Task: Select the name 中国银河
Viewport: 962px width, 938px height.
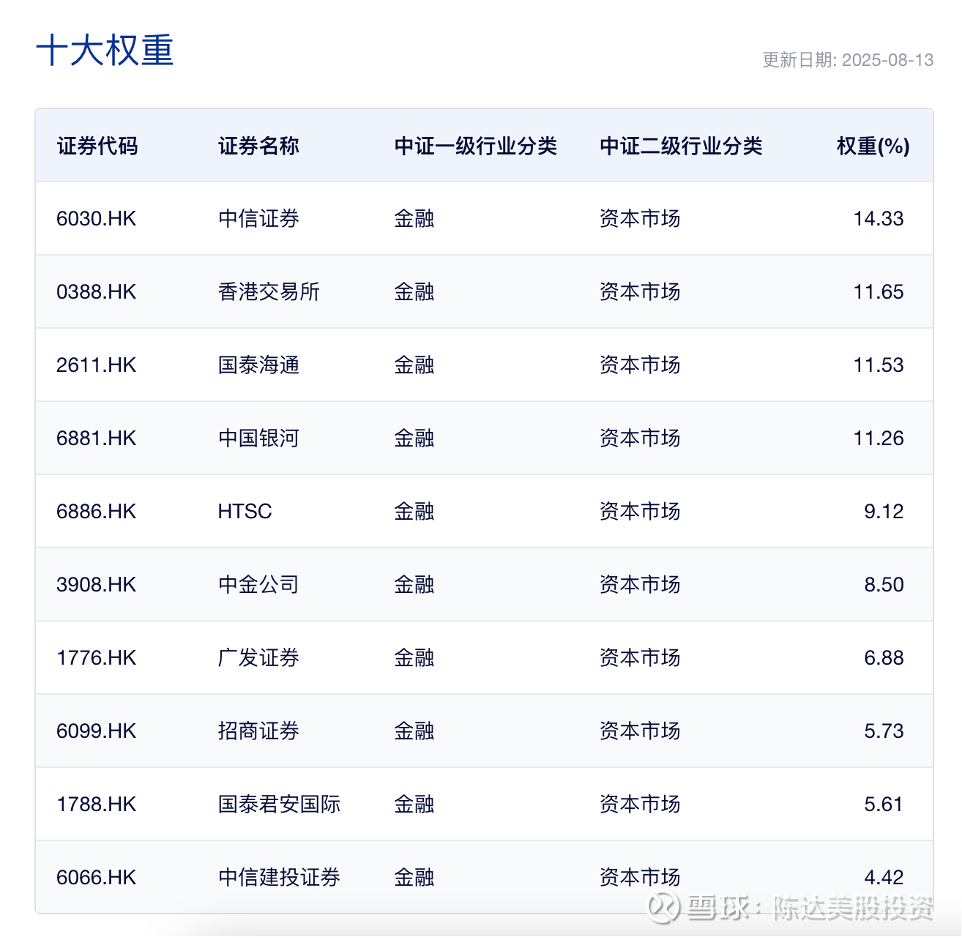Action: click(258, 438)
